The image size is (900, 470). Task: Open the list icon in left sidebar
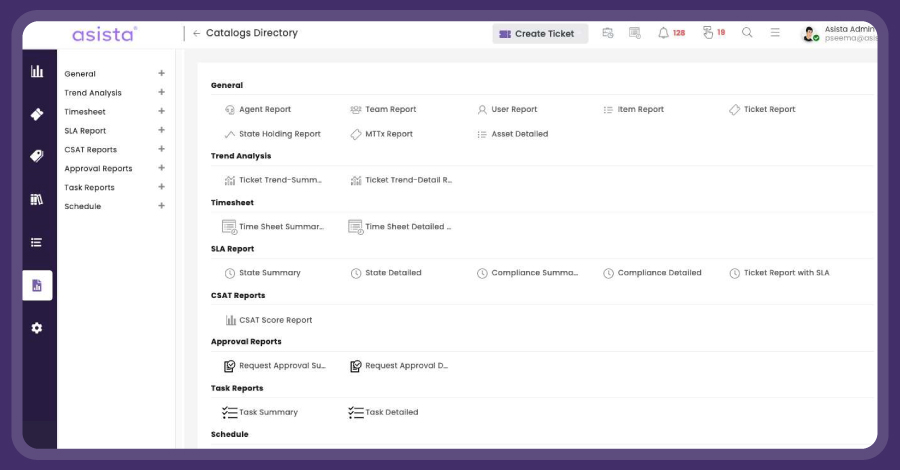pos(37,242)
